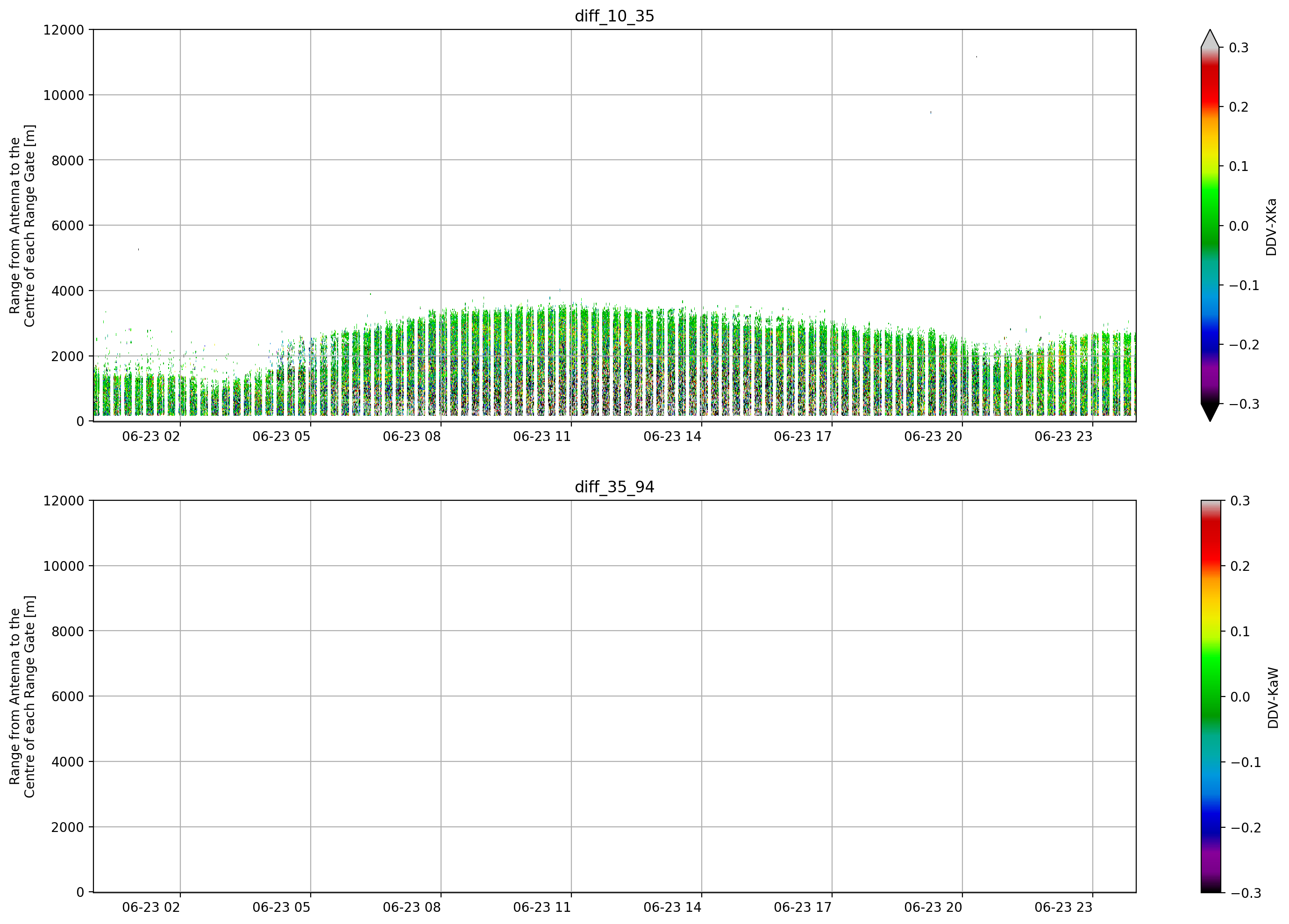Click the bottom plot's y-axis range title
The width and height of the screenshot is (1289, 924).
(22, 697)
